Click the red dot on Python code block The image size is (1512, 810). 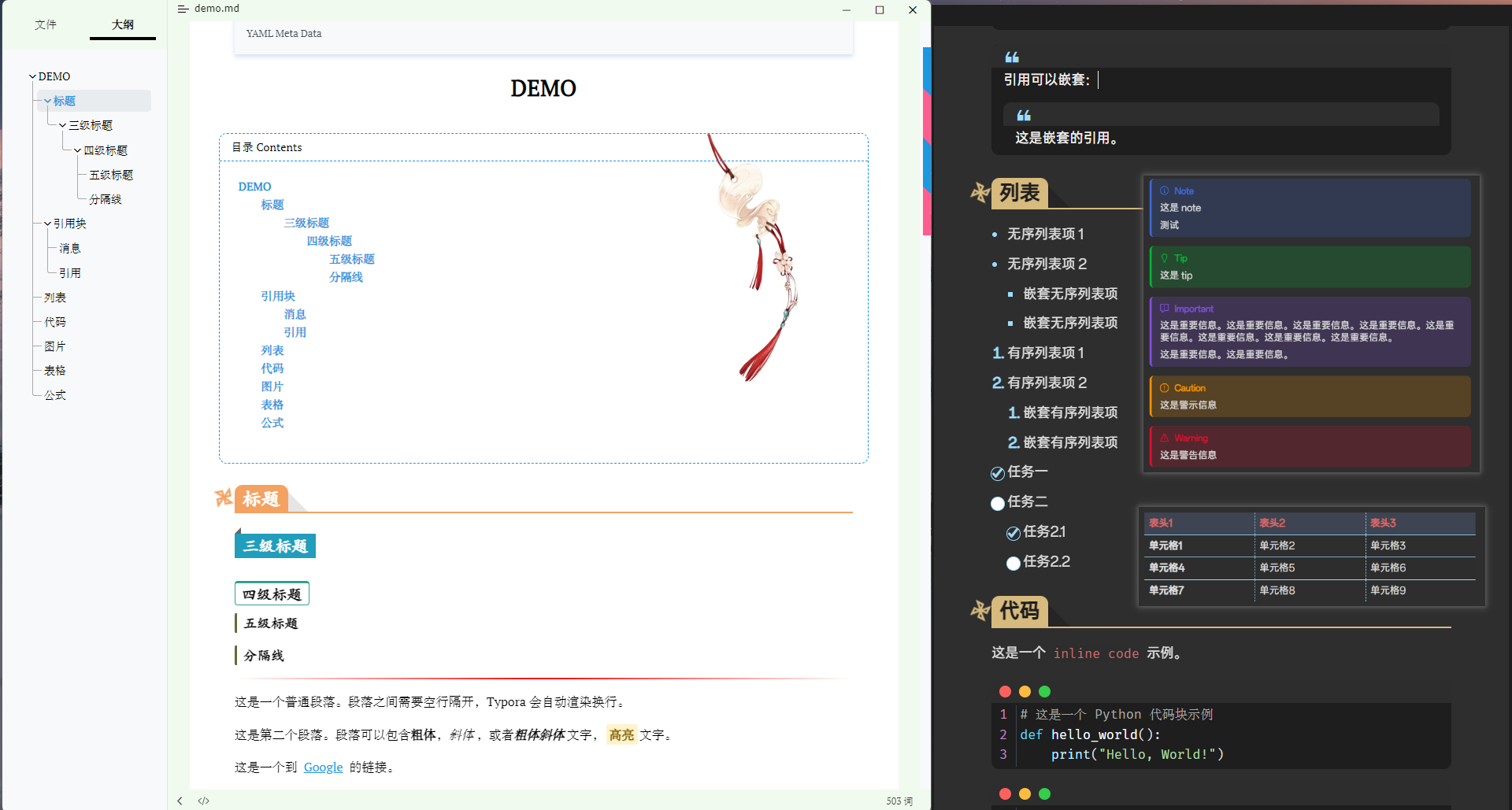1005,691
